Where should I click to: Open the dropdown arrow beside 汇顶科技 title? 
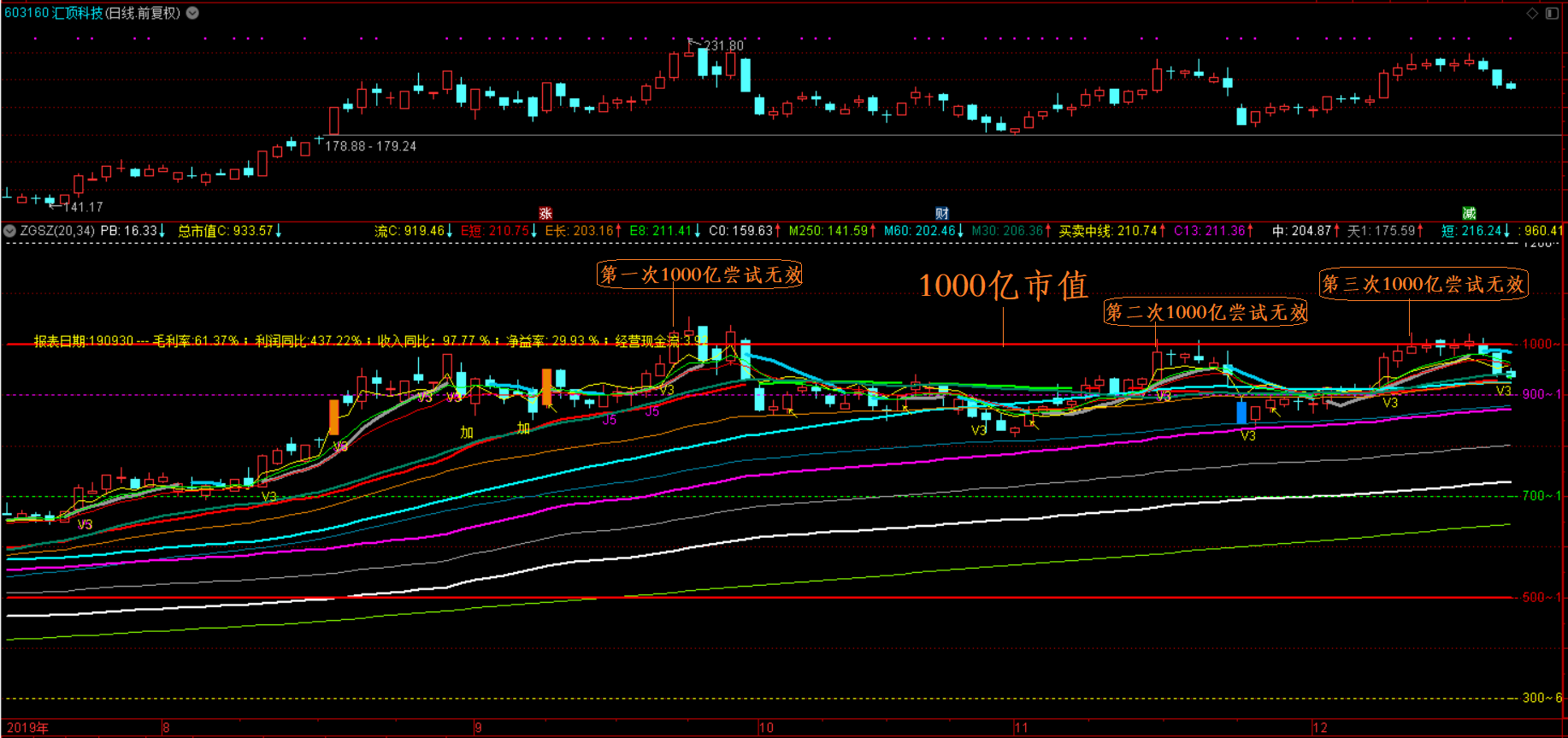pyautogui.click(x=193, y=13)
